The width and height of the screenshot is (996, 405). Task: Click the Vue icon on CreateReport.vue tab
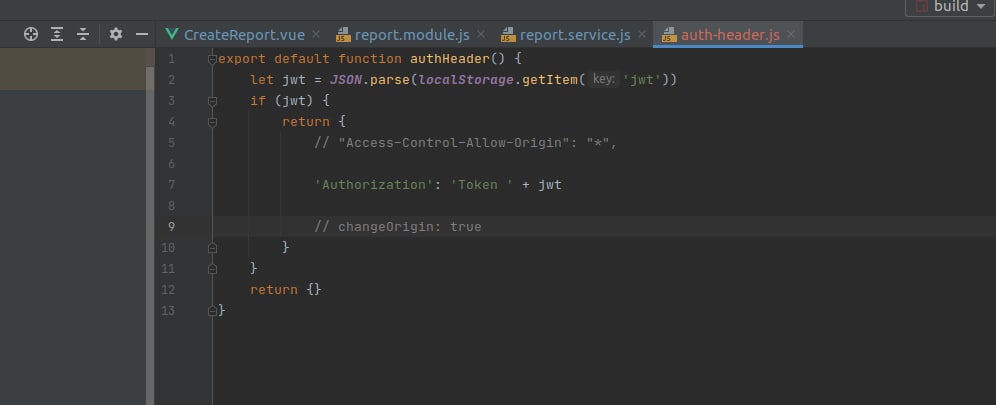tap(171, 34)
